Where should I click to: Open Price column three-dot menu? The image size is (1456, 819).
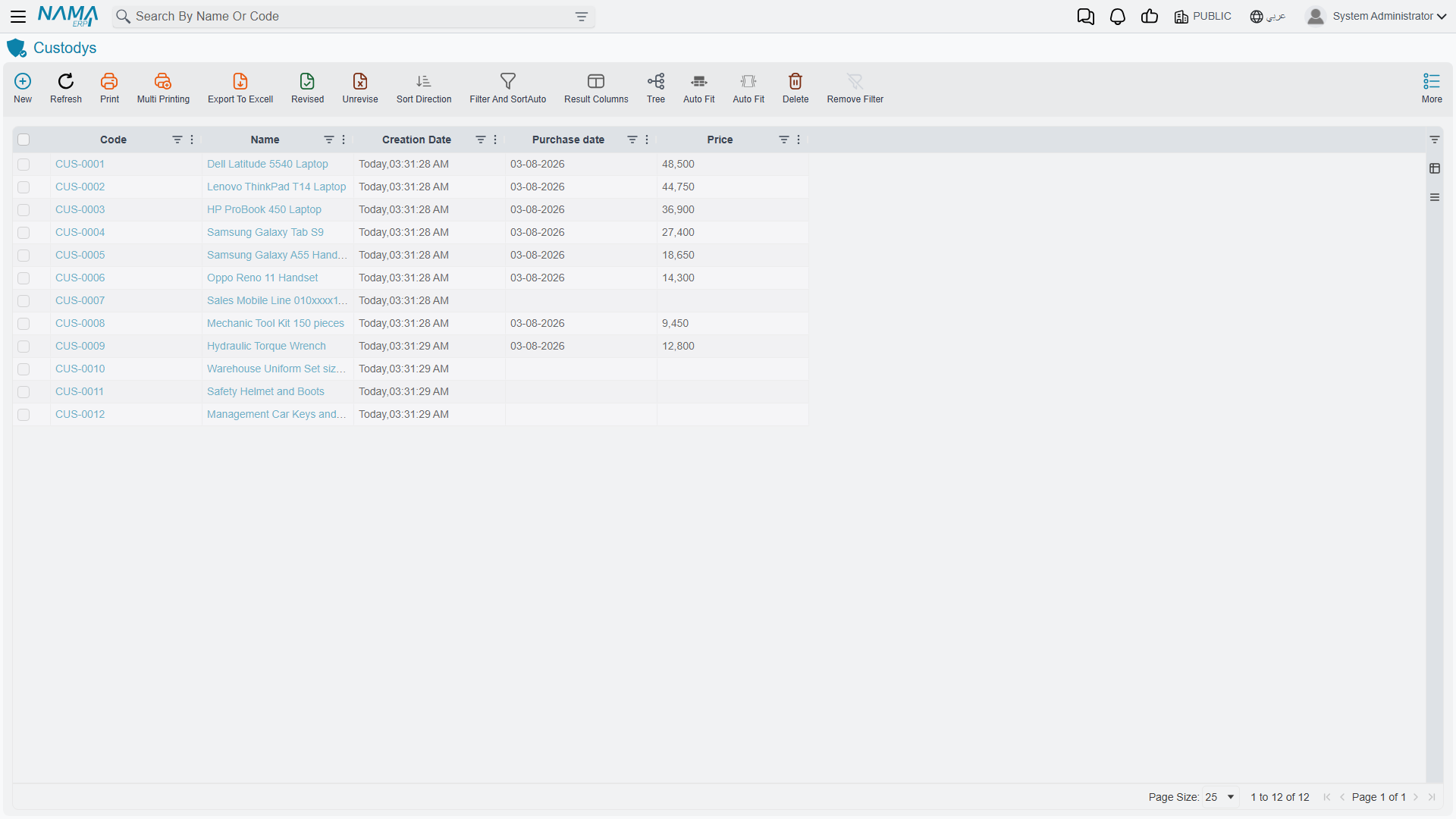[799, 140]
